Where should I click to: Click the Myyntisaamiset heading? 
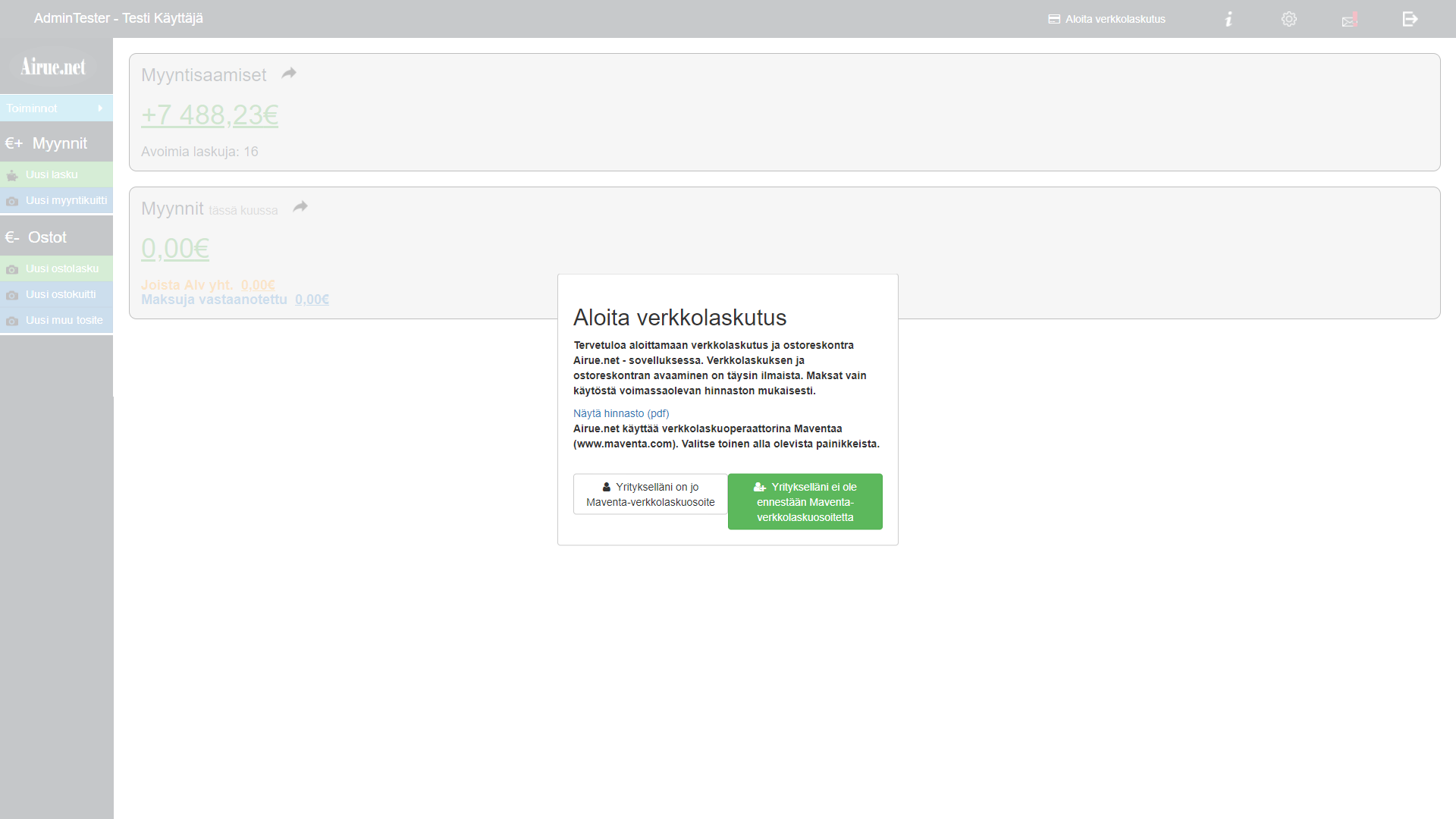[204, 75]
